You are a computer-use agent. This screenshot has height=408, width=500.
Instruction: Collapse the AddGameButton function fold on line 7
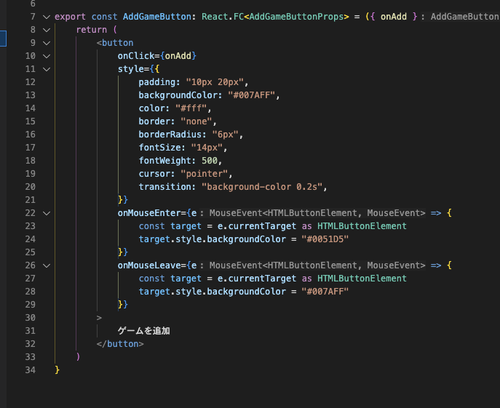[47, 17]
